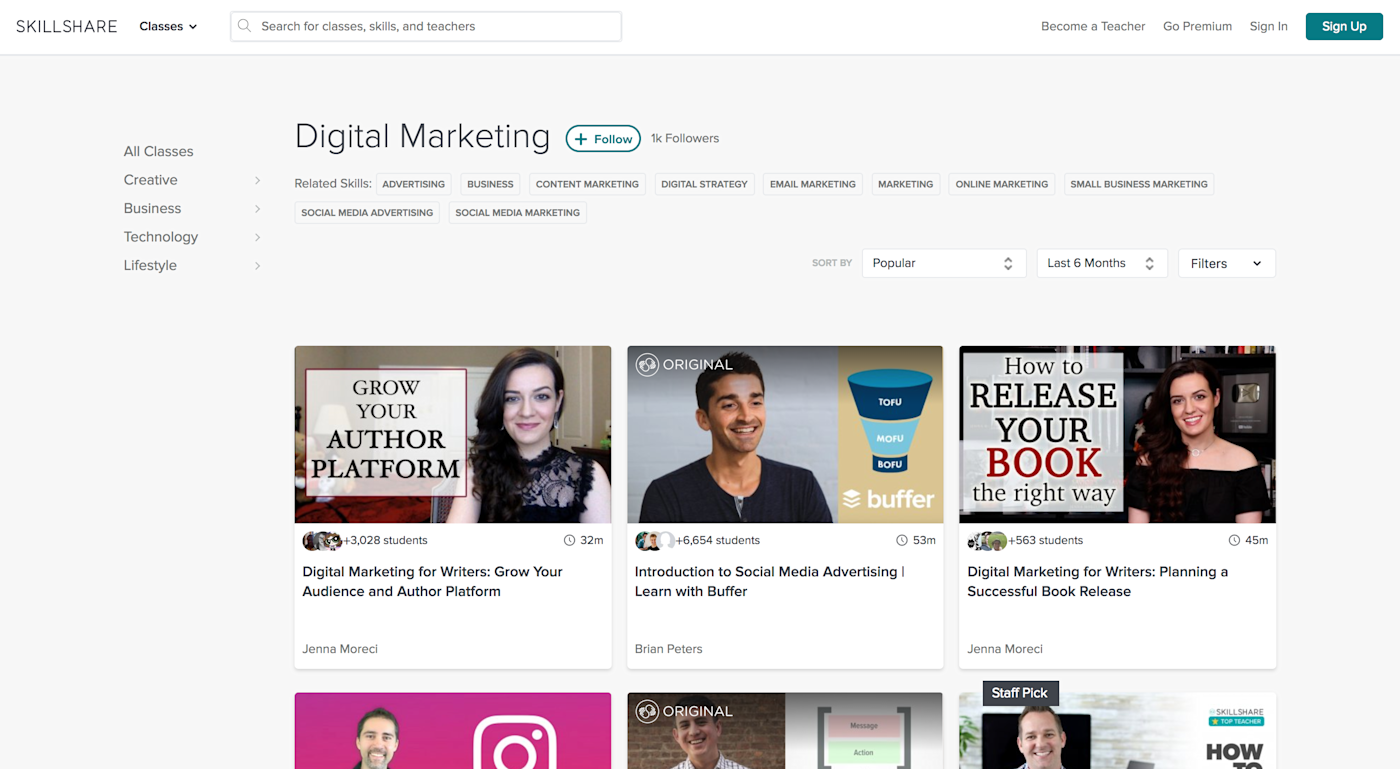Expand the Technology category chevron
1400x769 pixels.
coord(257,237)
